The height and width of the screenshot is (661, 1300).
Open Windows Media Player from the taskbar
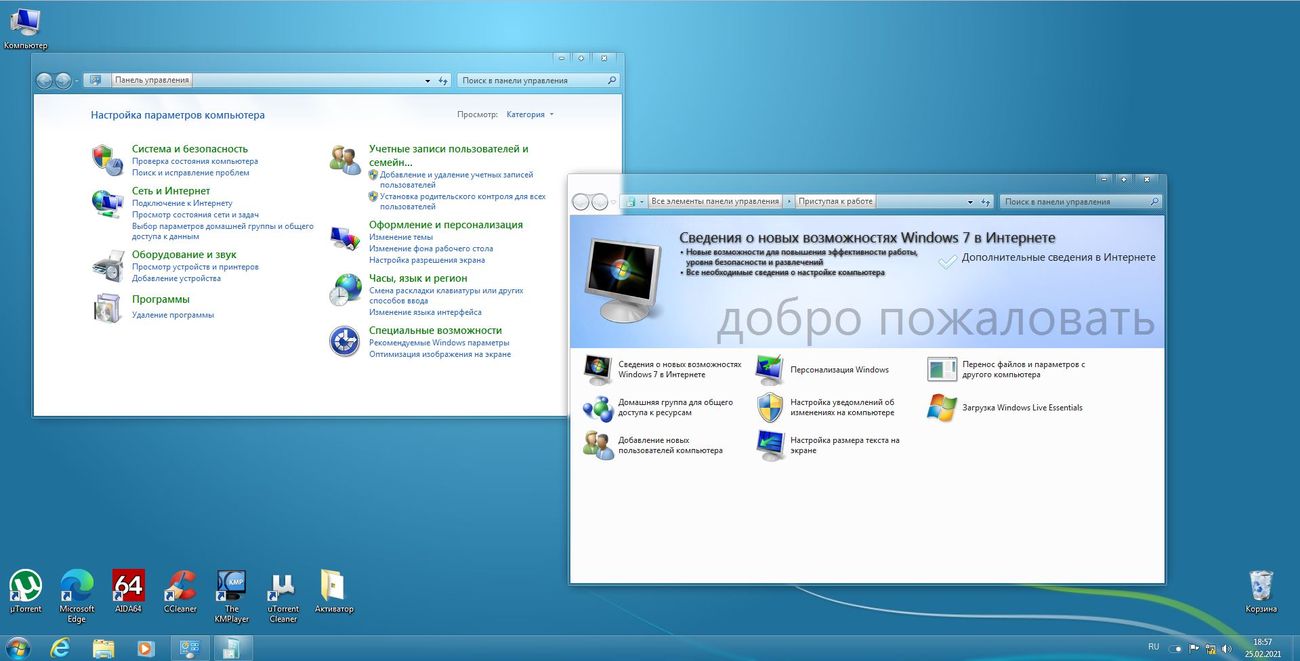(x=145, y=648)
